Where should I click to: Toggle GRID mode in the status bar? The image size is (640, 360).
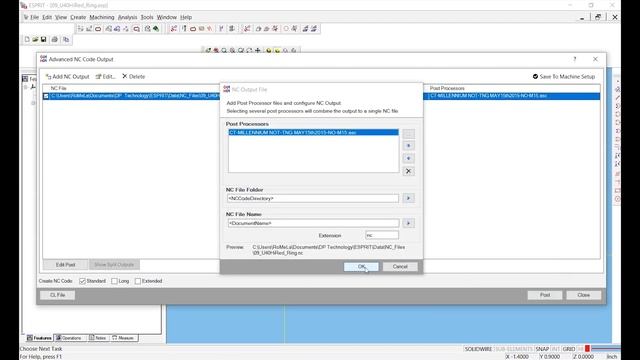(569, 349)
